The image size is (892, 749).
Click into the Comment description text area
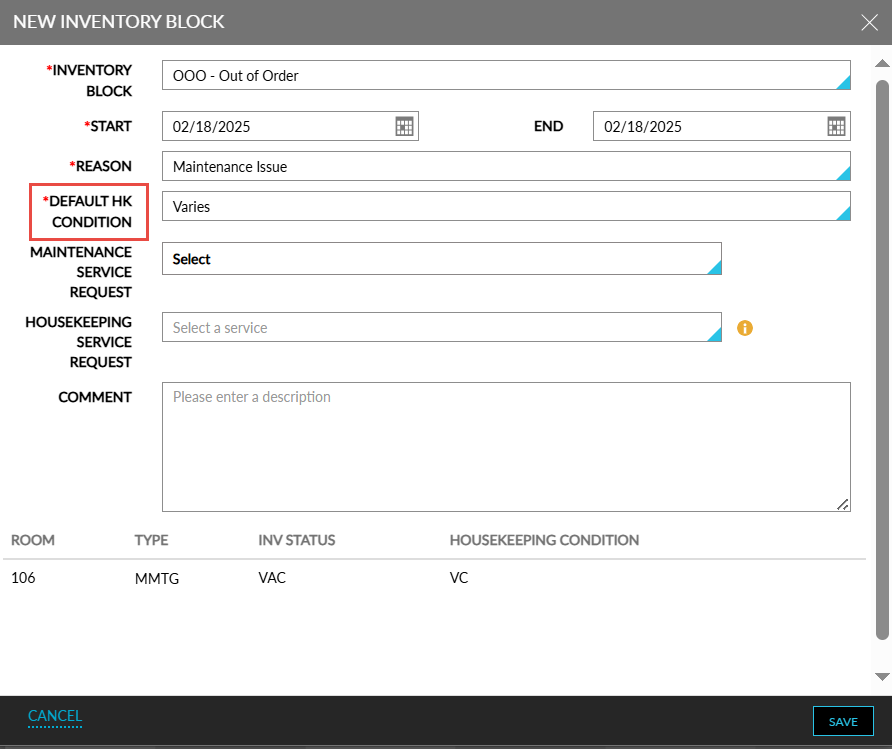pos(506,447)
